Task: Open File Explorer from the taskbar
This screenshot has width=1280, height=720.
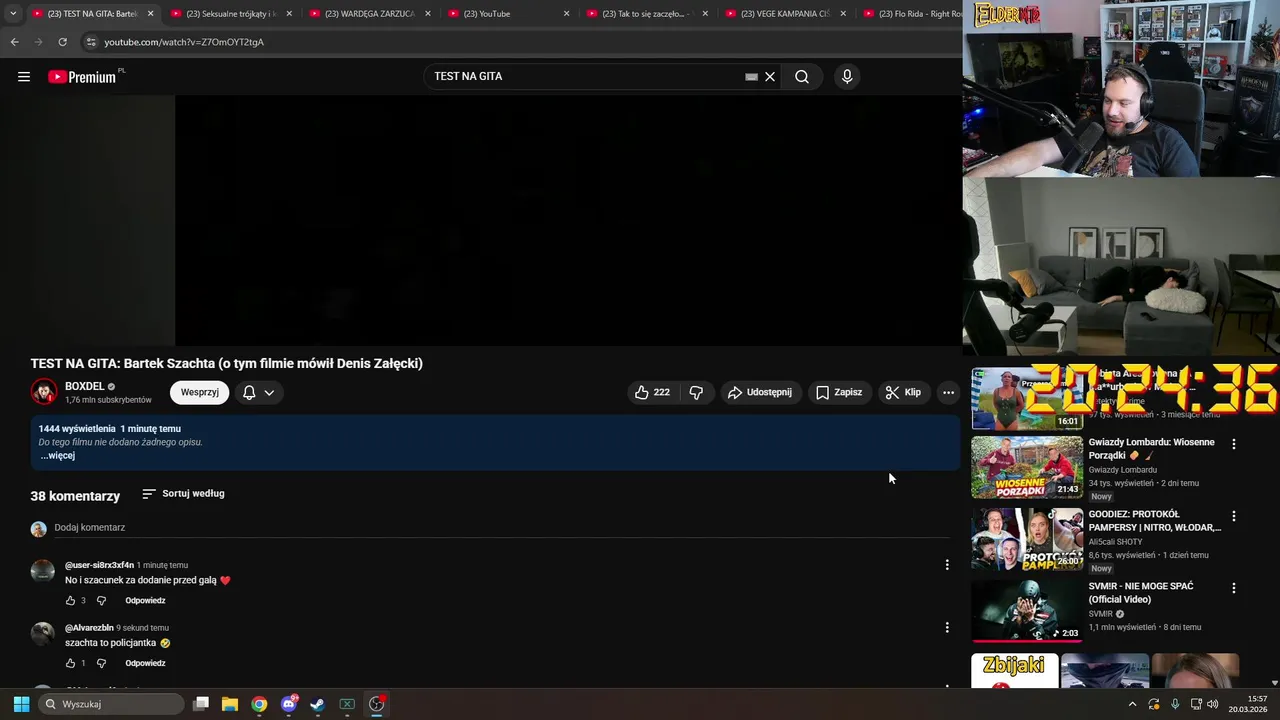Action: (x=230, y=704)
